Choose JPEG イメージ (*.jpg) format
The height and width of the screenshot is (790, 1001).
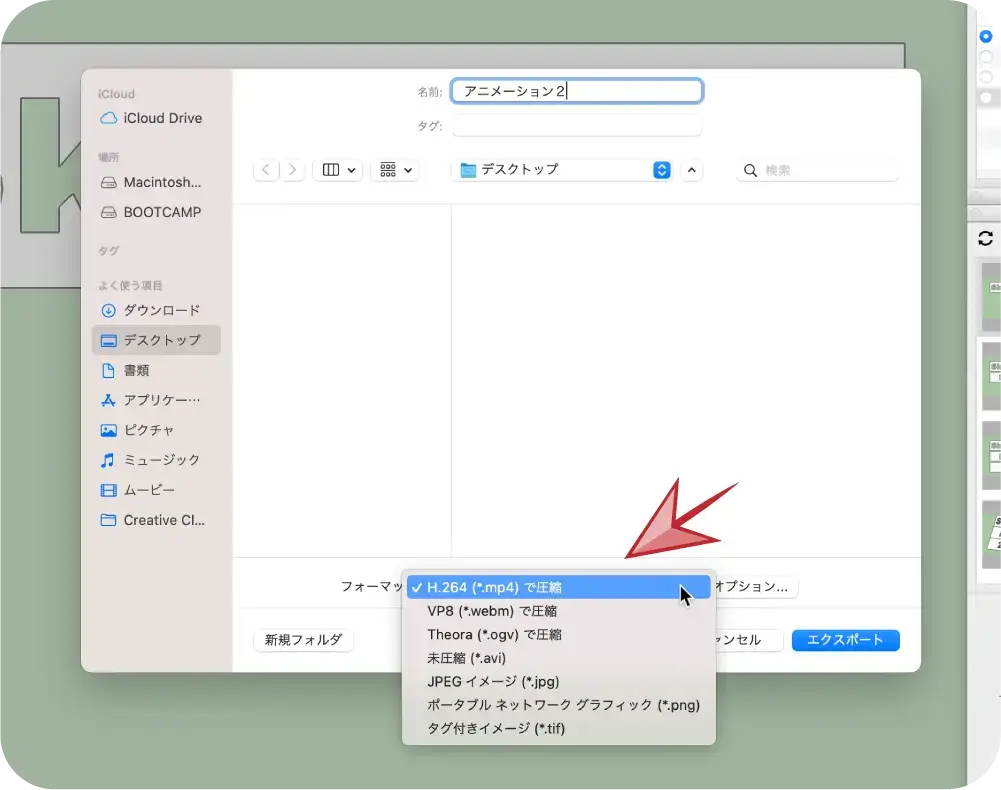(x=493, y=682)
